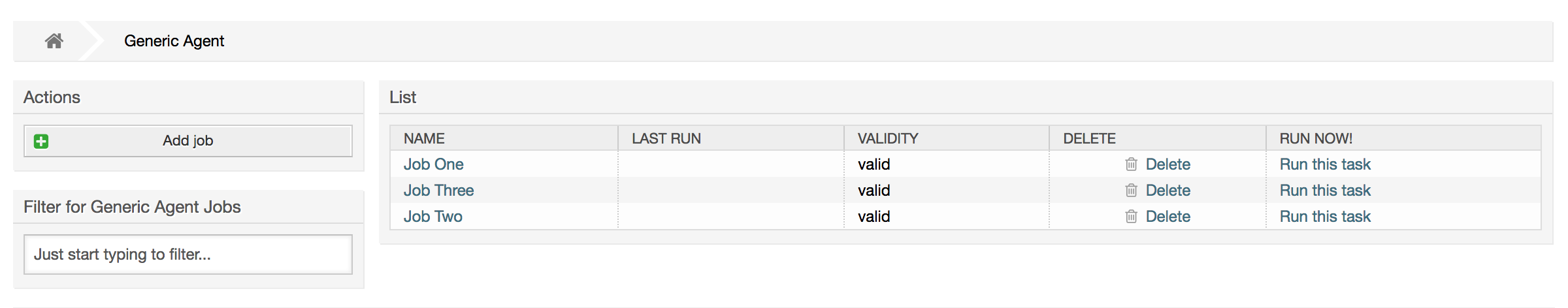
Task: Click the NAME column header
Action: pyautogui.click(x=424, y=138)
